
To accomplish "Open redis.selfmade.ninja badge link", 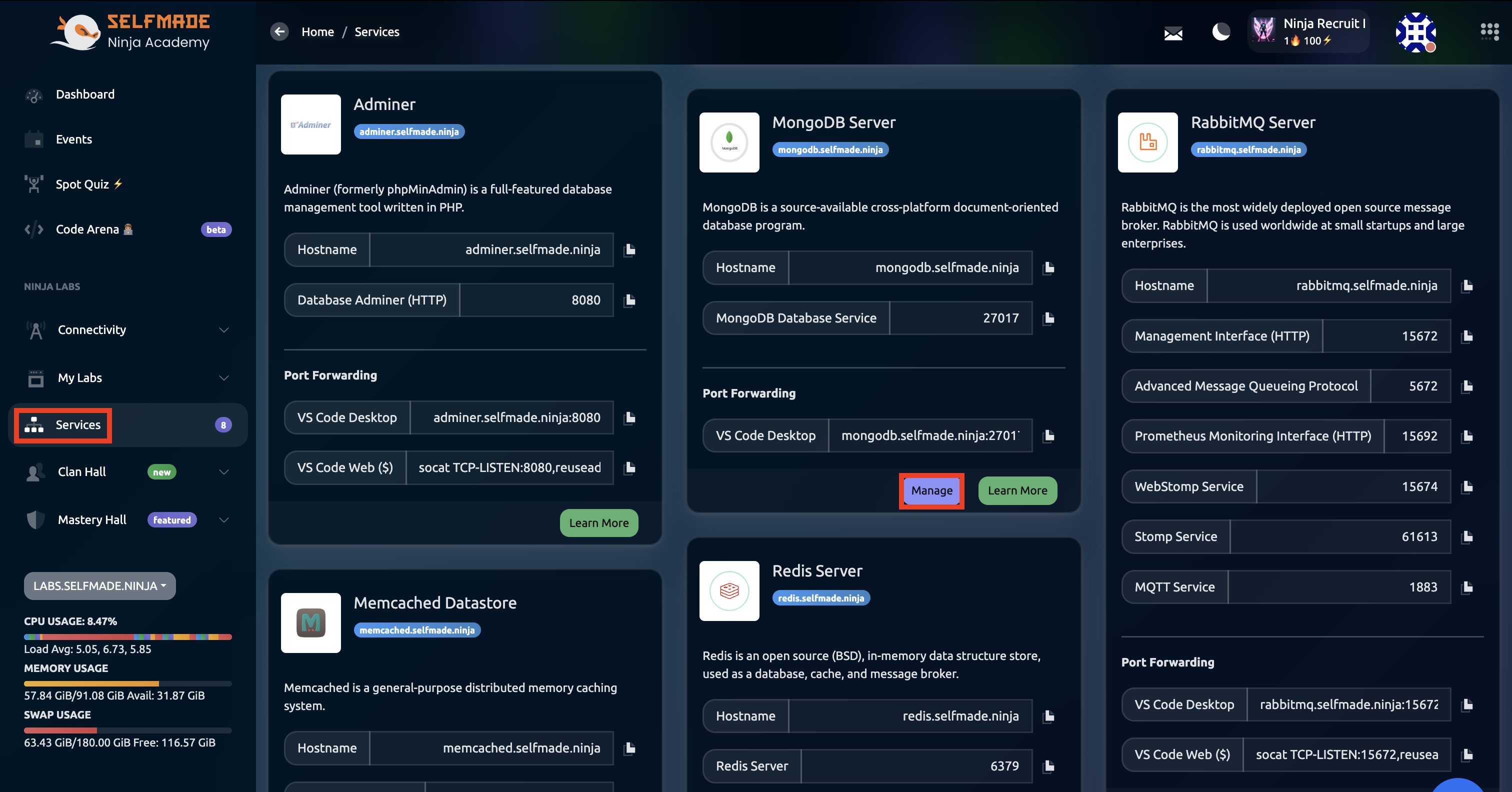I will coord(820,597).
